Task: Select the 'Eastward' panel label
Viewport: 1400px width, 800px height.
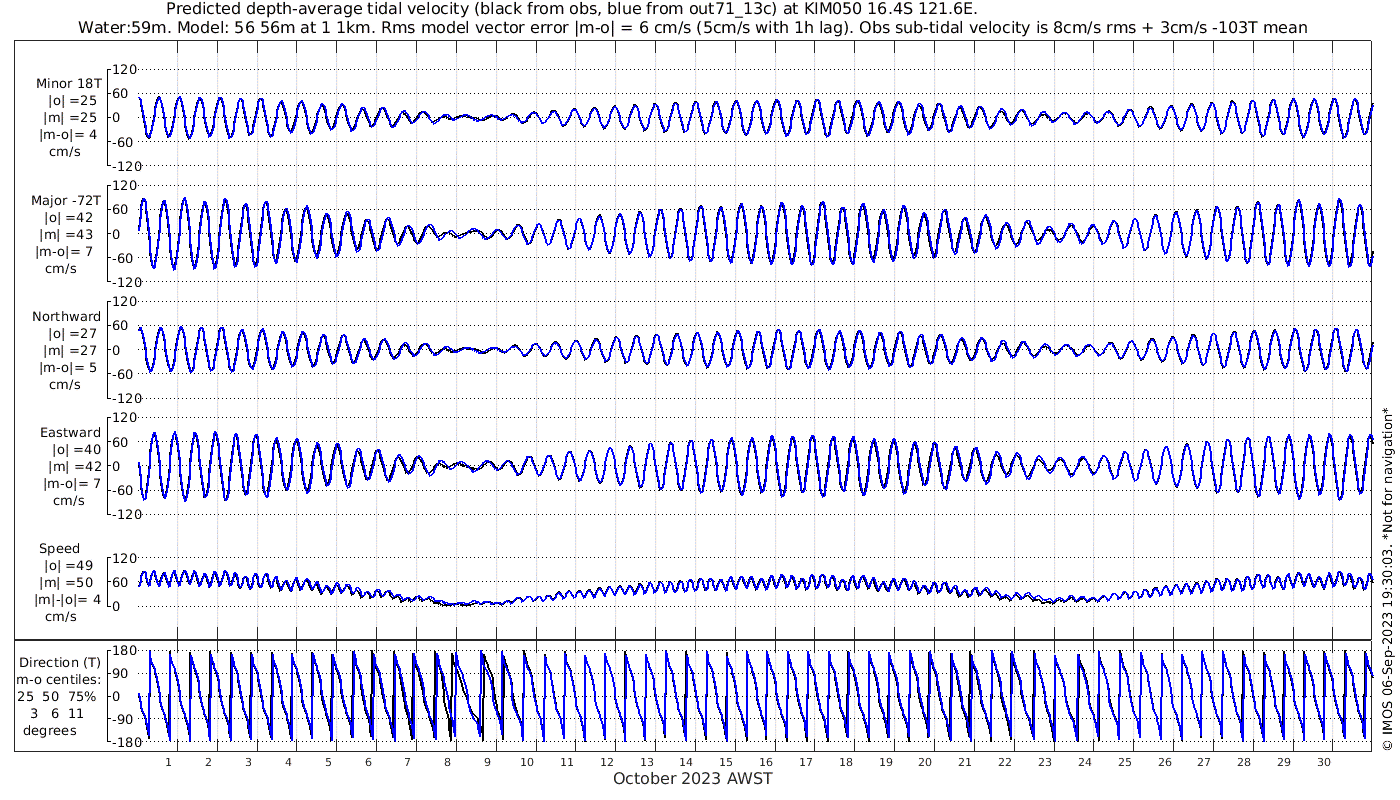Action: 70,433
